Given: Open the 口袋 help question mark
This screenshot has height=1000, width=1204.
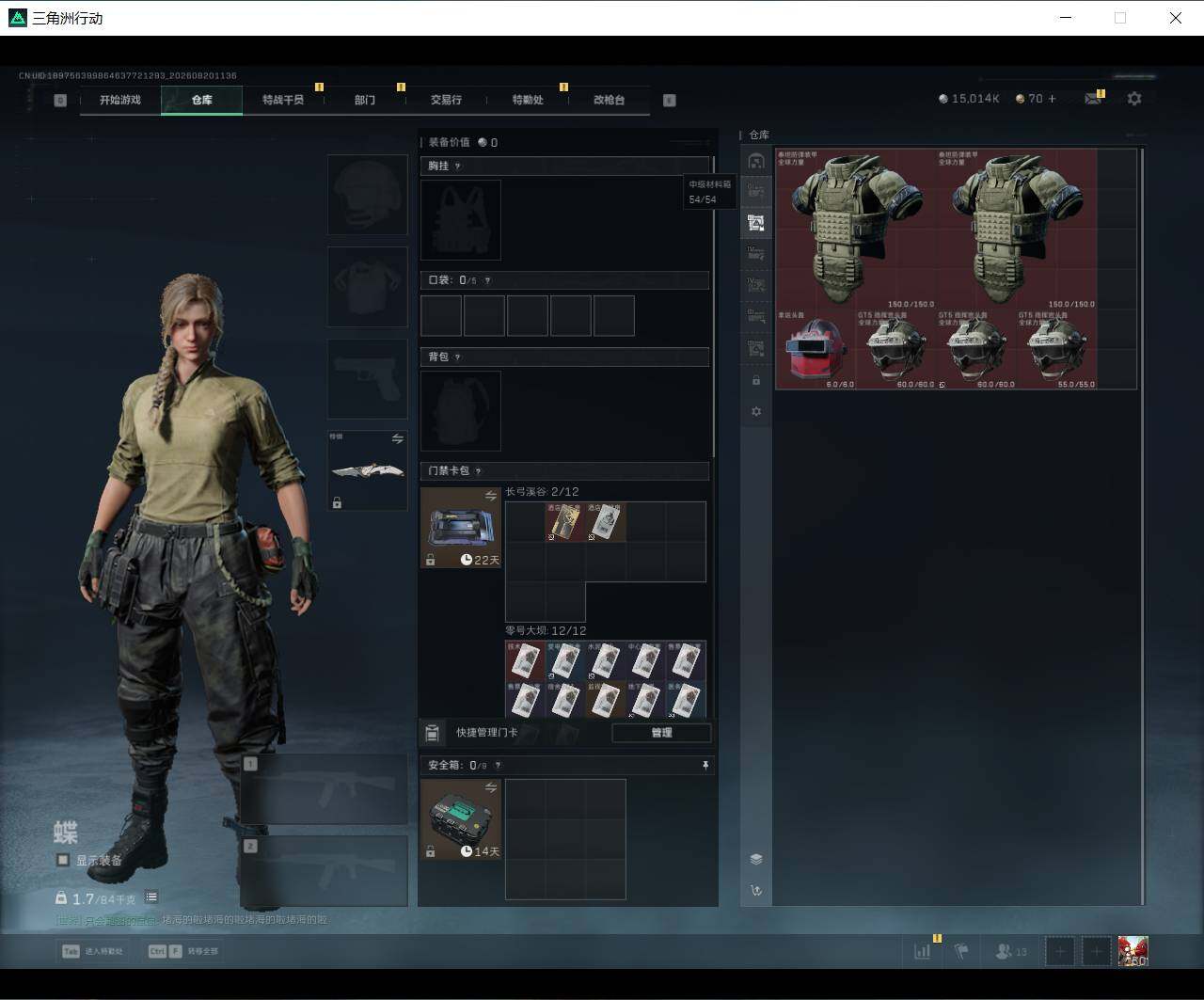Looking at the screenshot, I should (x=487, y=280).
